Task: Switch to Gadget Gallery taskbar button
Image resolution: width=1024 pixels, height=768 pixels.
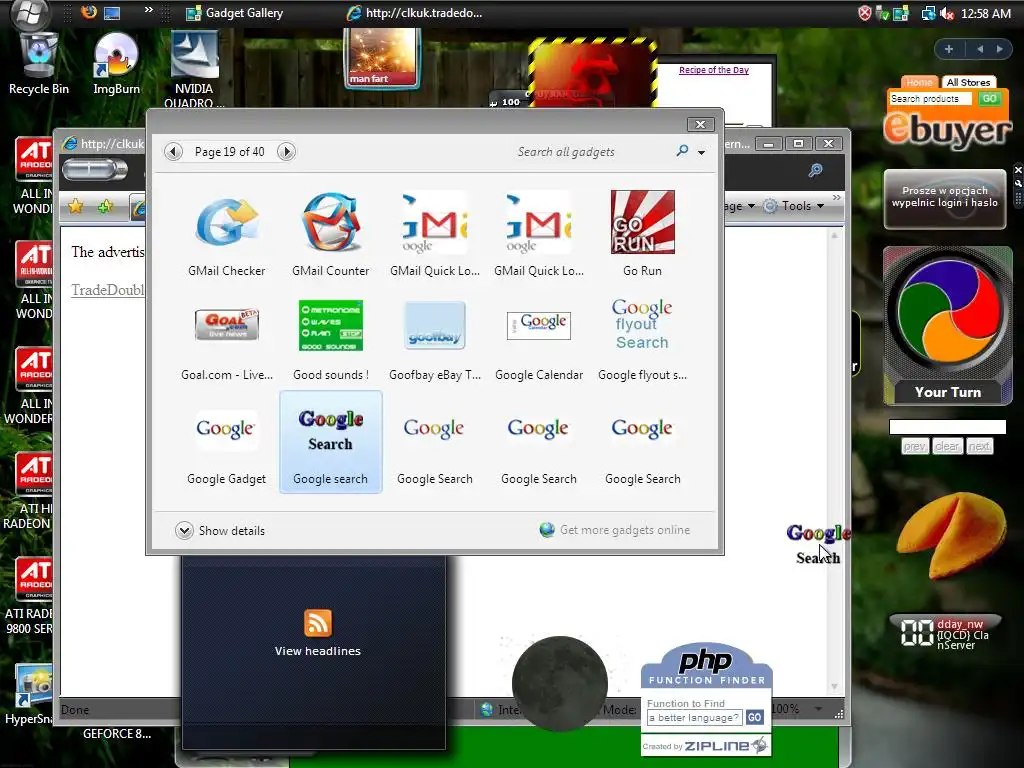Action: (235, 13)
